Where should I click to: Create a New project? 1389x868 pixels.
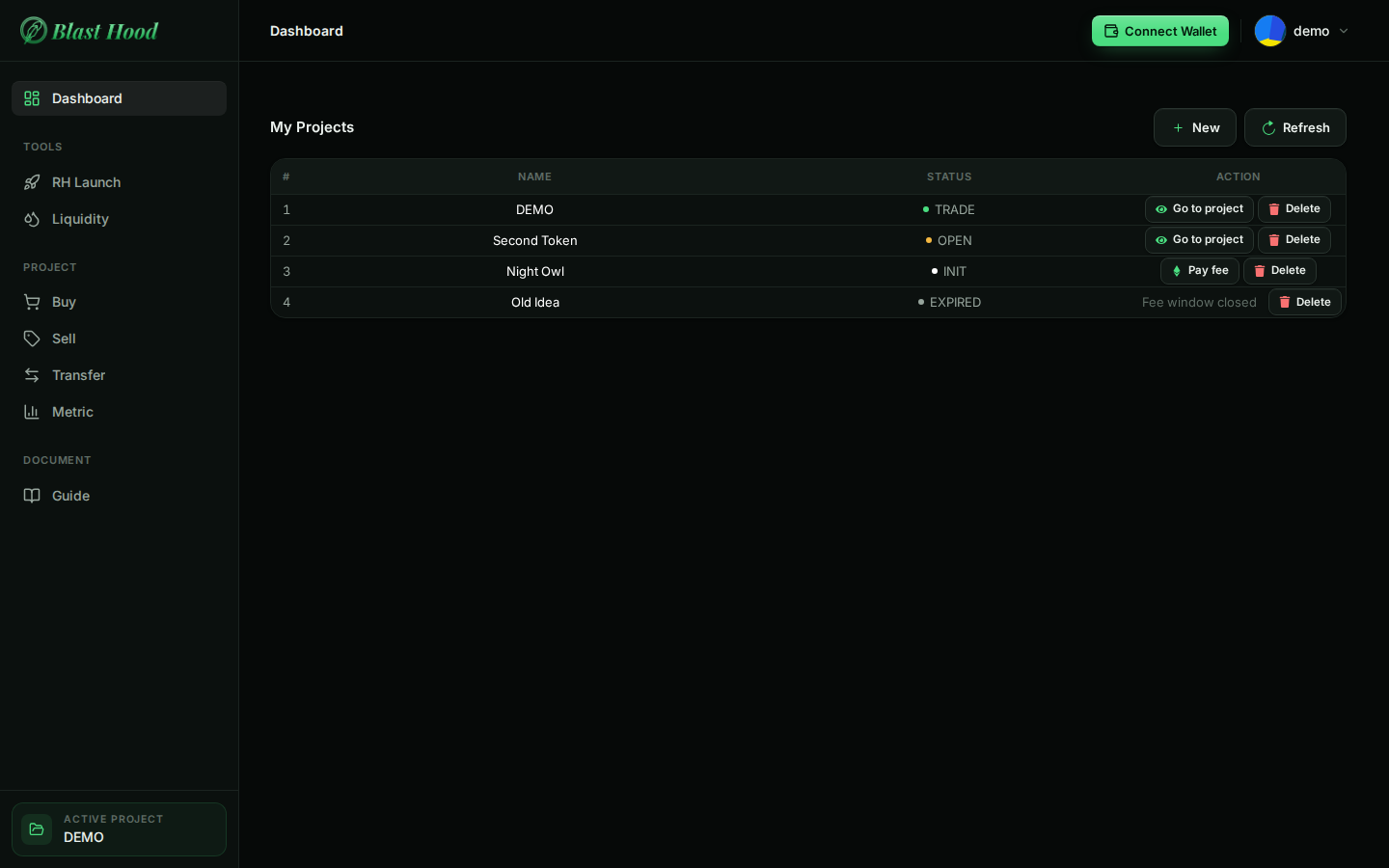point(1195,127)
